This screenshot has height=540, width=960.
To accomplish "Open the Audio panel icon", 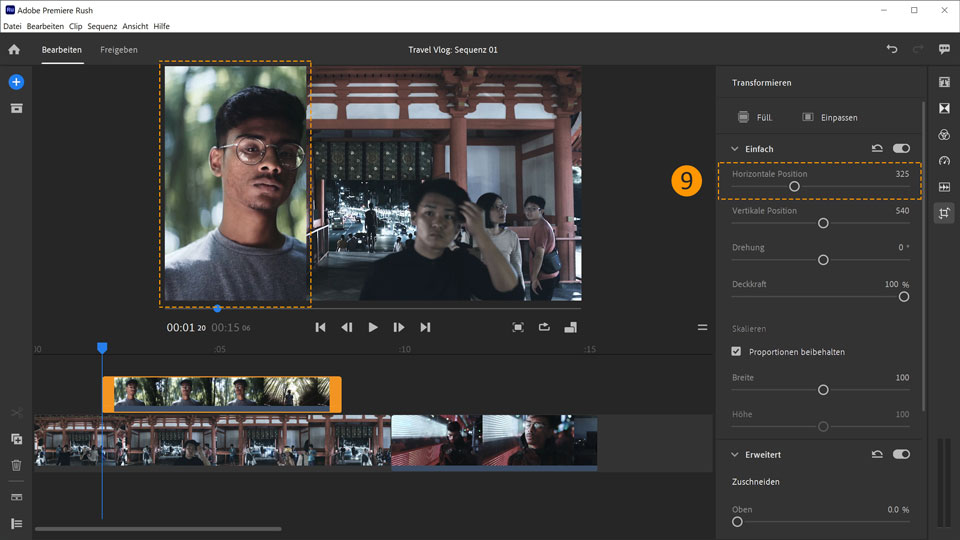I will point(944,187).
